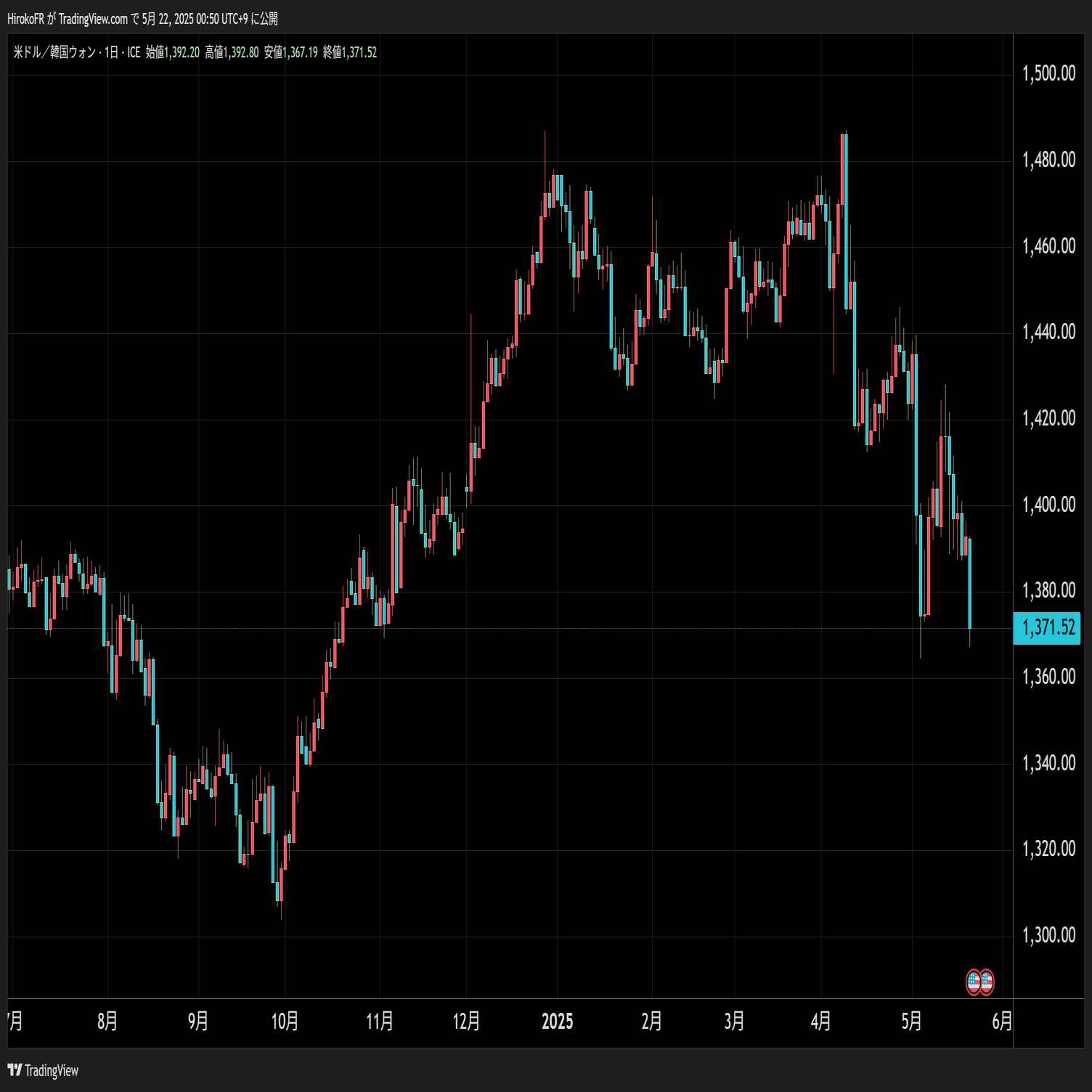Select the 終値 1,371.52 close value in the legend
The image size is (1092, 1092).
pyautogui.click(x=350, y=52)
